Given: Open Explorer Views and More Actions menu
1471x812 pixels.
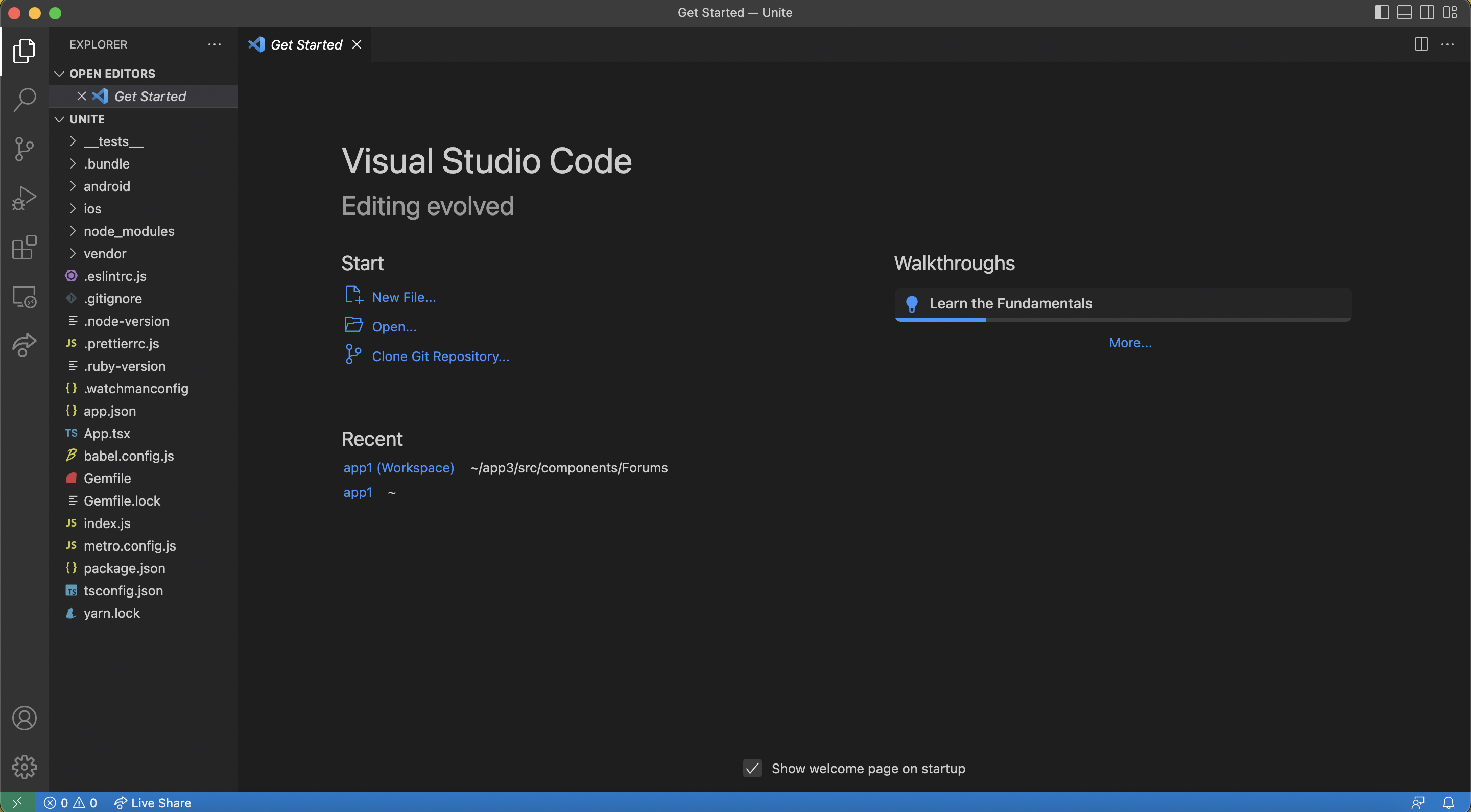Looking at the screenshot, I should tap(214, 44).
